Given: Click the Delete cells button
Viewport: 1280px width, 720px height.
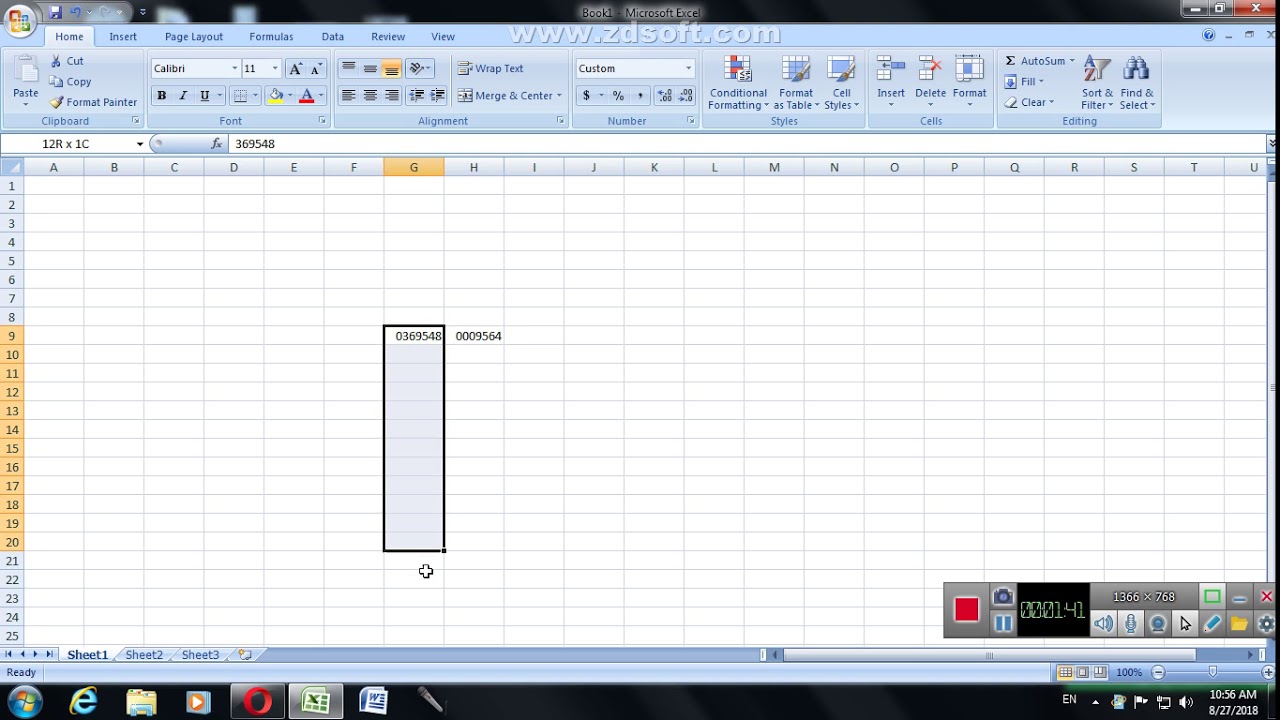Looking at the screenshot, I should tap(930, 83).
